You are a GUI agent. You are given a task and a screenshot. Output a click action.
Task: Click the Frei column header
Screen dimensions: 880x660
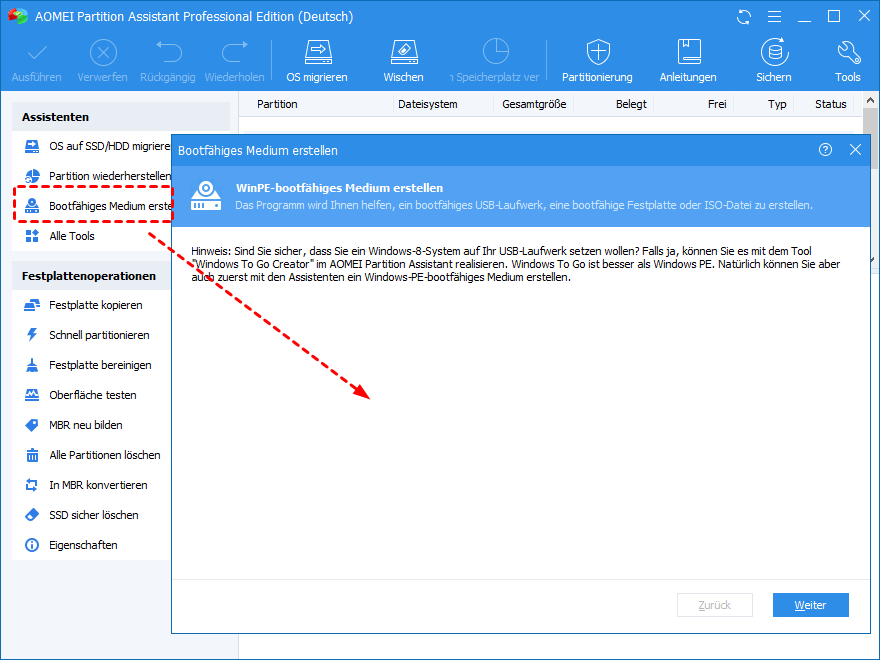tap(717, 104)
